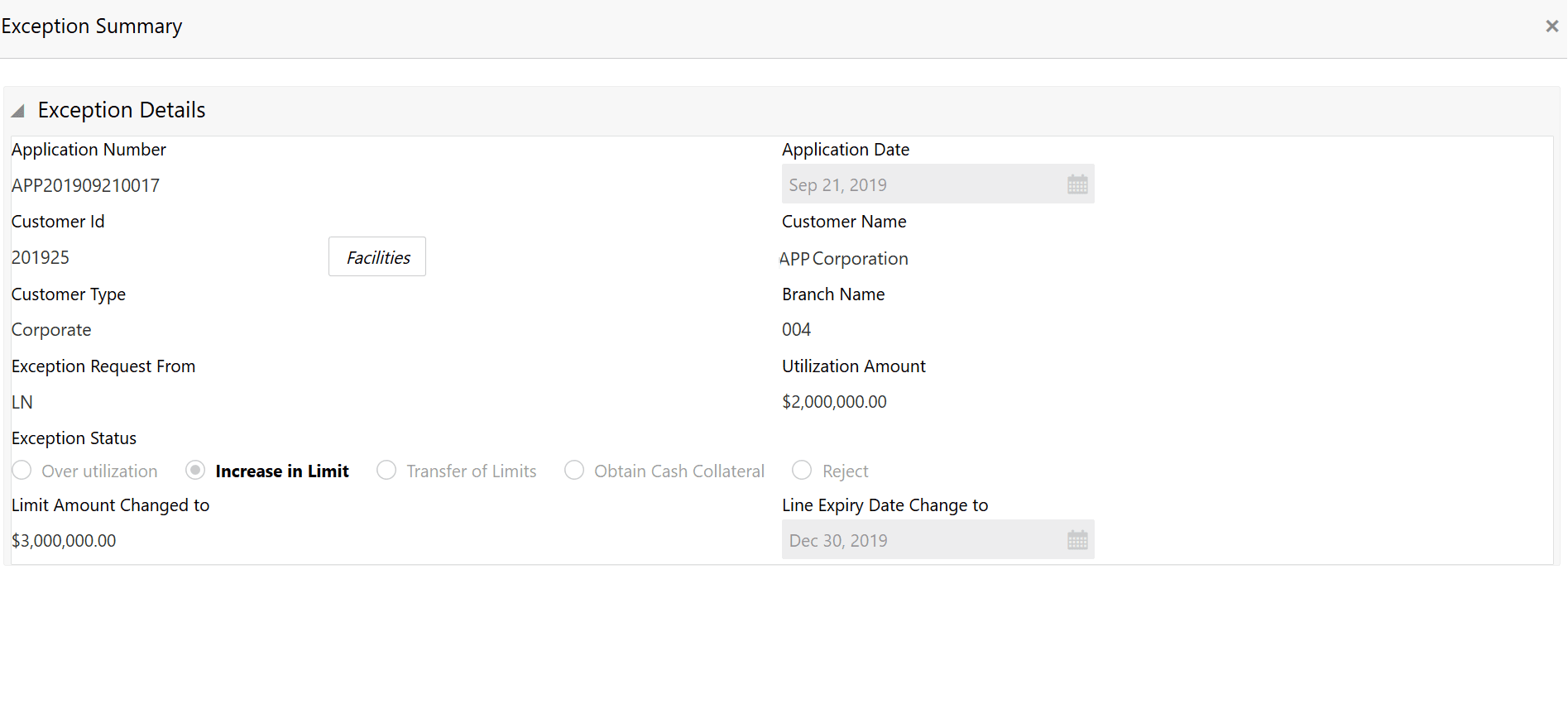Select the Over utilization radio button
Screen dimensions: 1568x727
(22, 471)
